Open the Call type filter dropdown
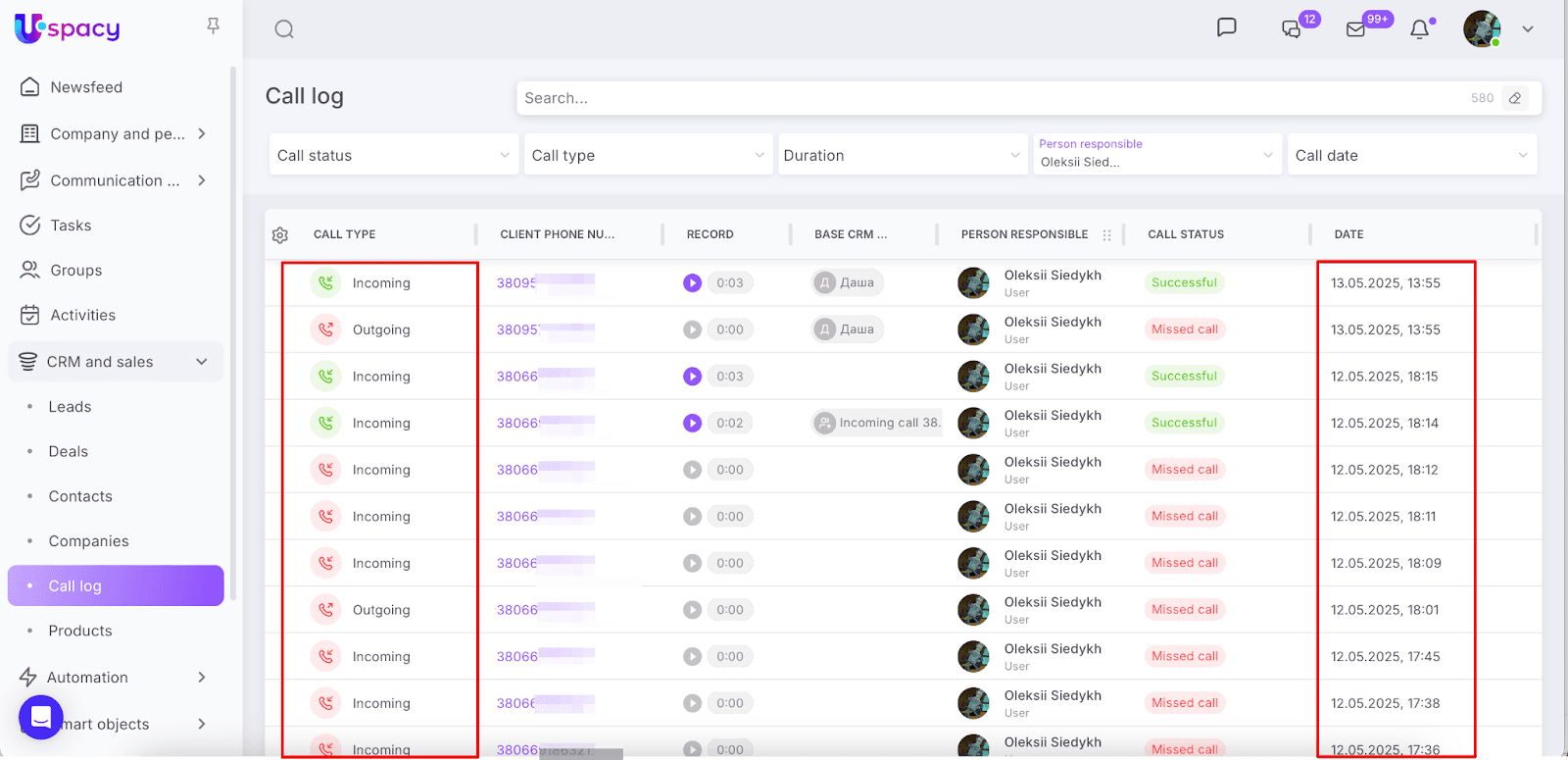 click(648, 156)
